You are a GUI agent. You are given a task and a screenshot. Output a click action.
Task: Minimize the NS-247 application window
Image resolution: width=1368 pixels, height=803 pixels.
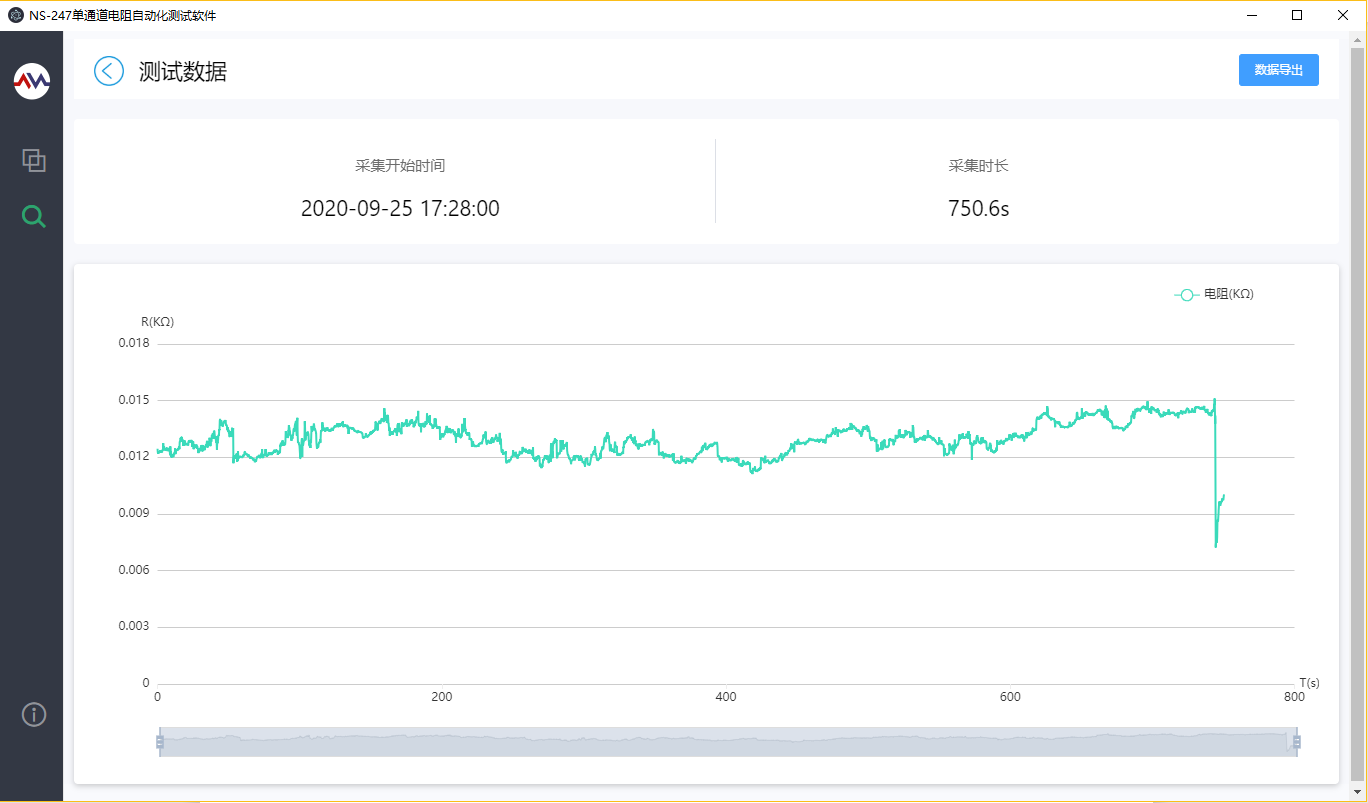(x=1251, y=15)
